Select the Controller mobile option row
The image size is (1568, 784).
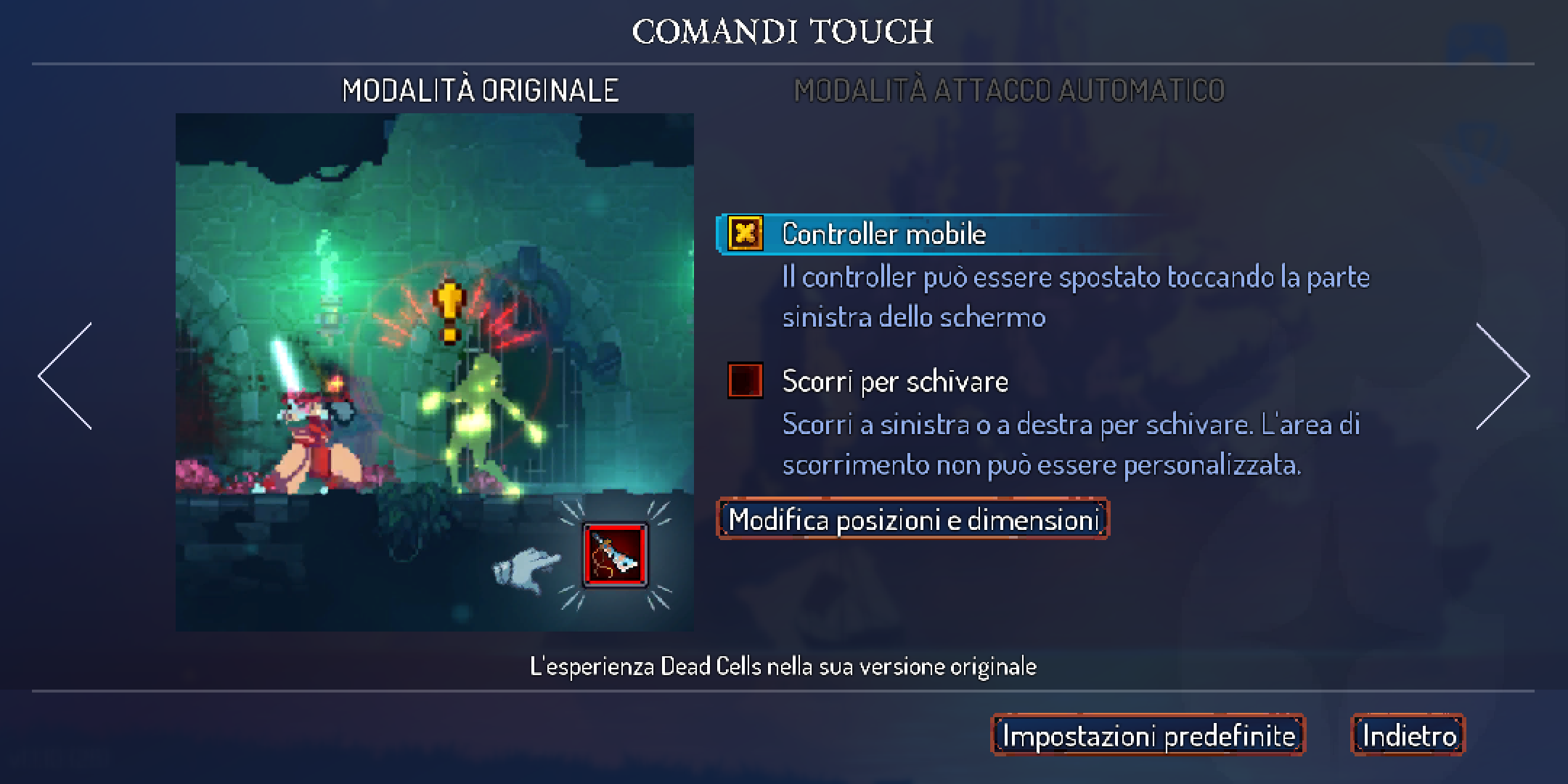click(944, 234)
